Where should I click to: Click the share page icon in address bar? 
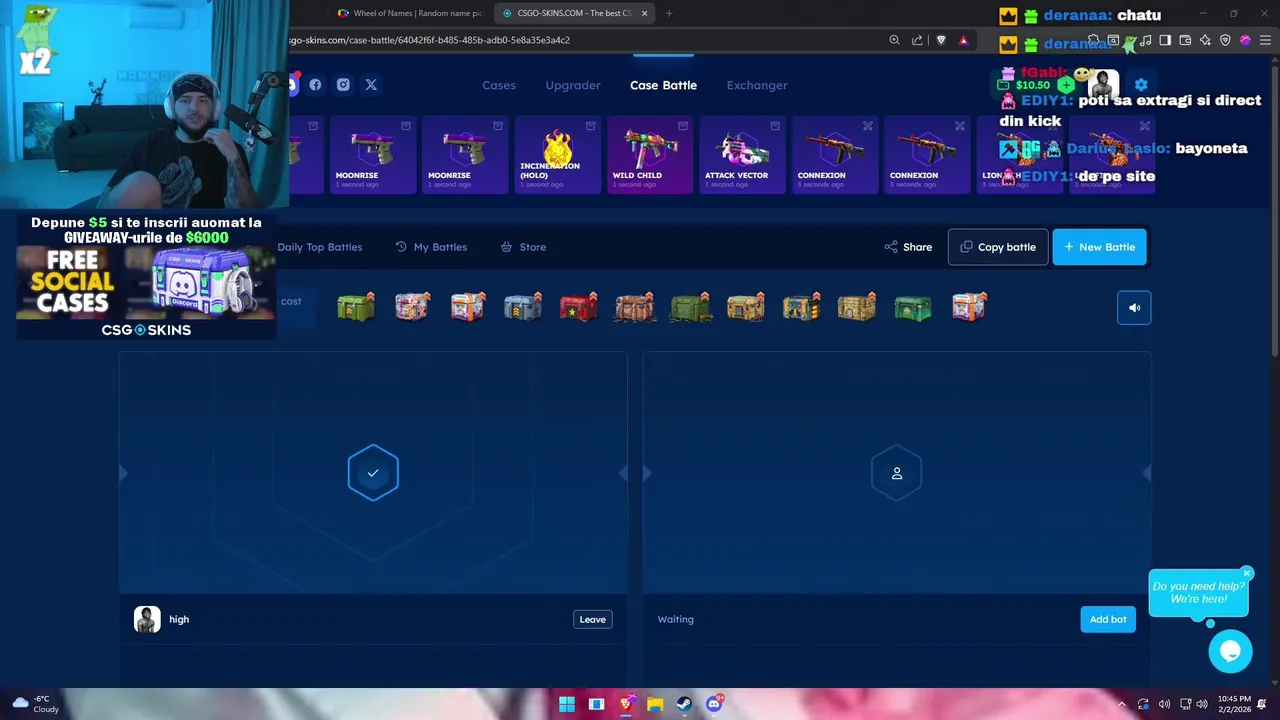click(917, 40)
